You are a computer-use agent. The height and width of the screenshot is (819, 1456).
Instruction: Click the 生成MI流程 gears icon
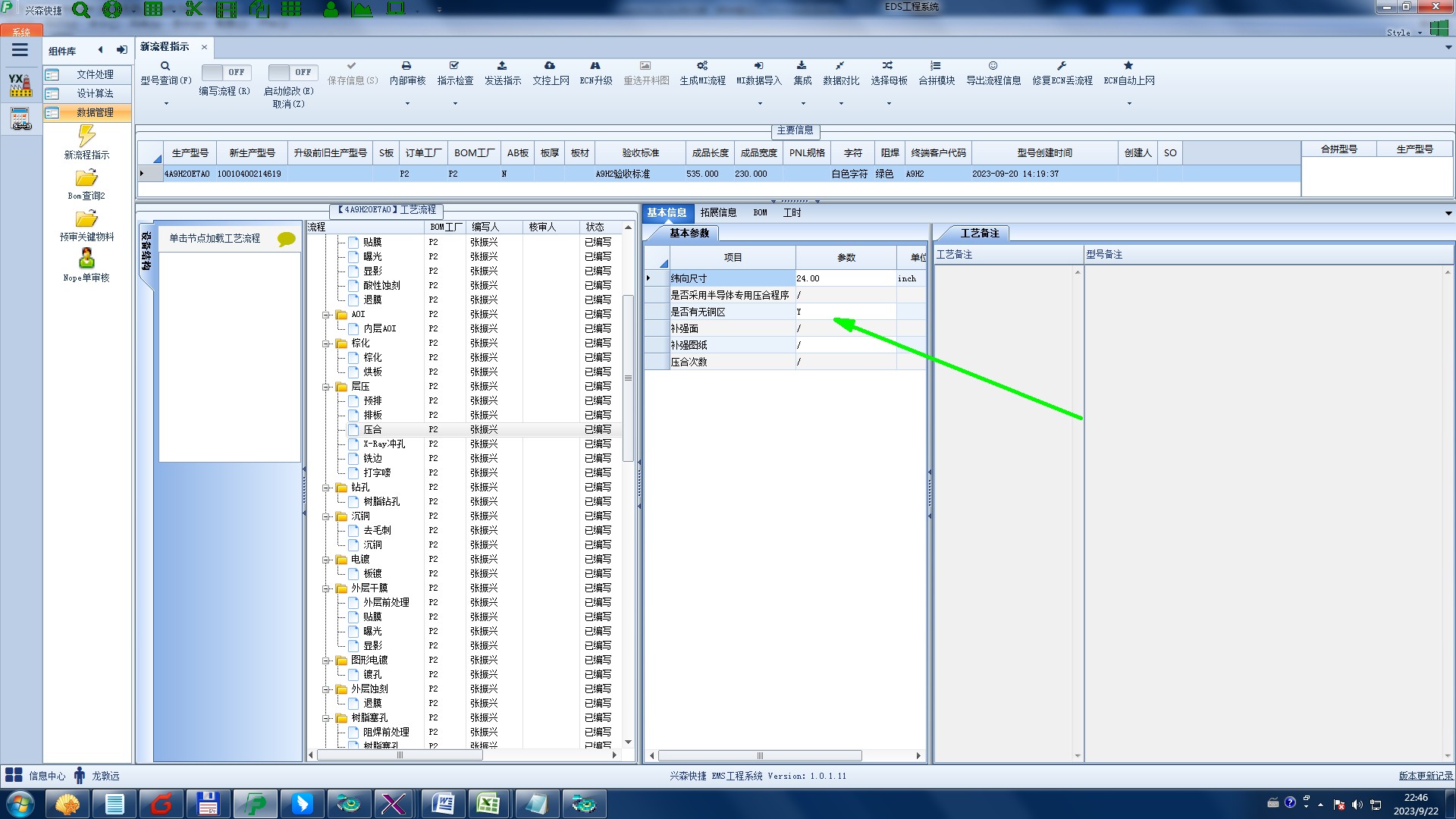(702, 66)
